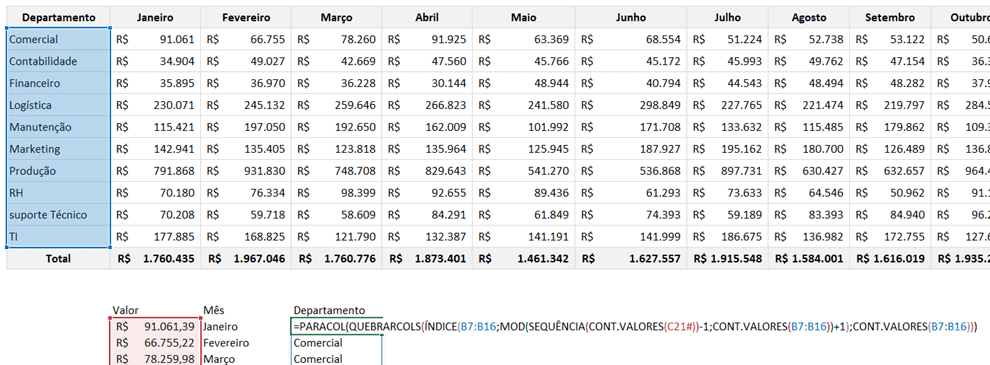The height and width of the screenshot is (365, 990).
Task: Click Contabilidade Fevereiro value 49.027
Action: pyautogui.click(x=246, y=61)
